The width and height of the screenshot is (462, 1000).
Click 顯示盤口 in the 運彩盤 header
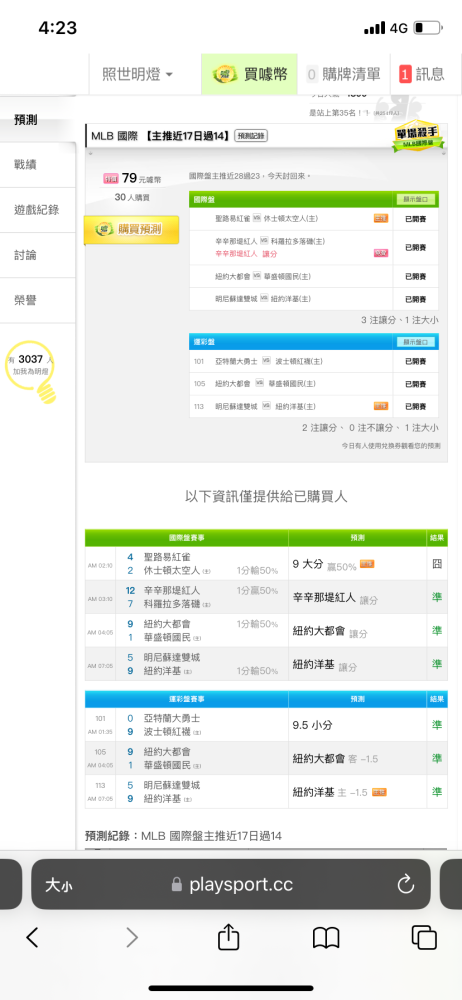pyautogui.click(x=415, y=342)
